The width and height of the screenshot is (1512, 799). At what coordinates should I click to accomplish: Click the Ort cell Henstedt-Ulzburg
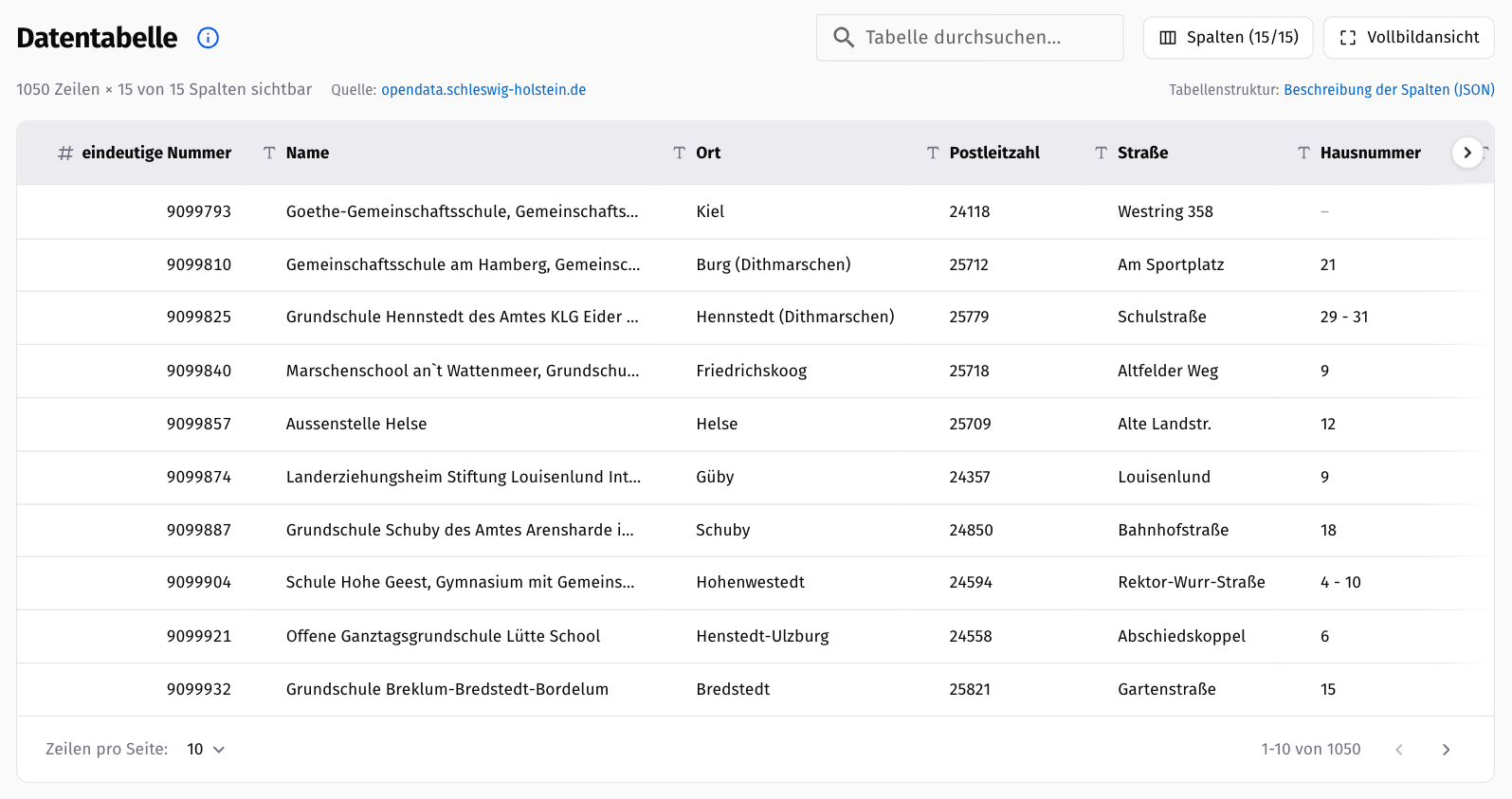click(763, 636)
